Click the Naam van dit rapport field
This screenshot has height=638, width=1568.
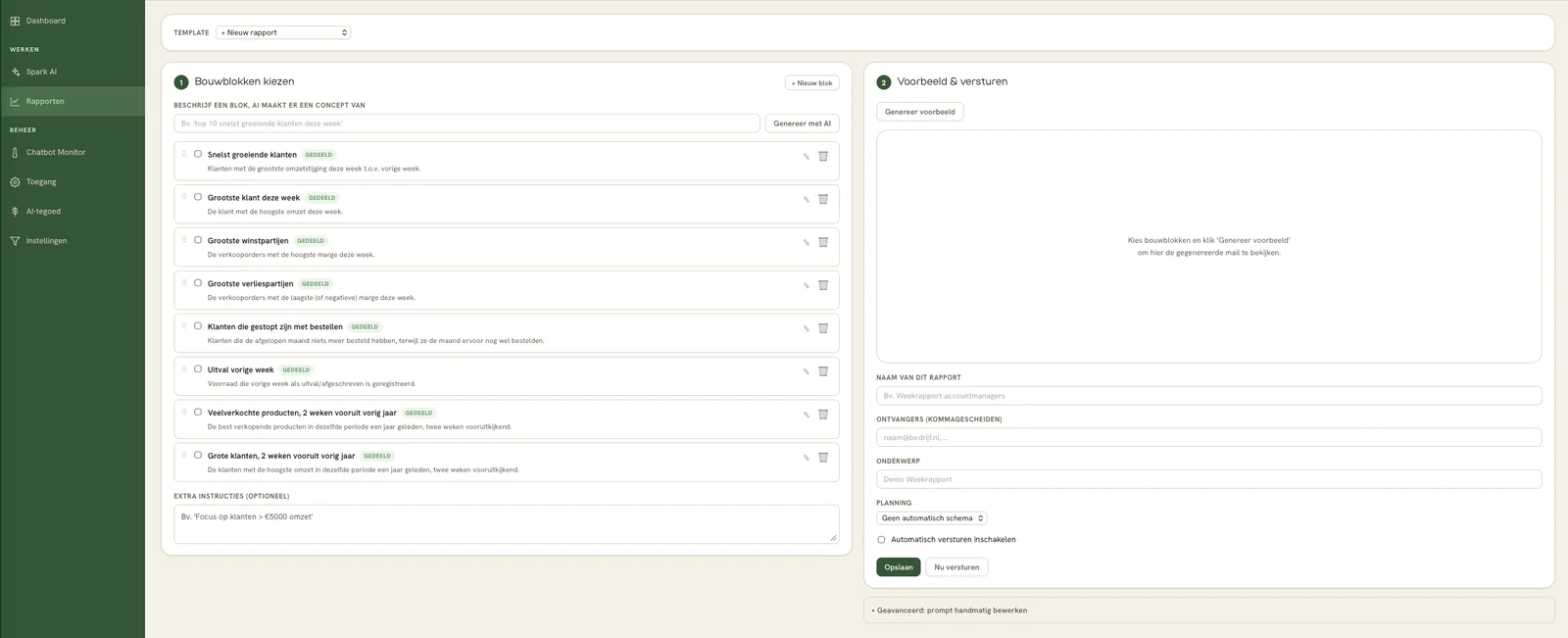1208,396
